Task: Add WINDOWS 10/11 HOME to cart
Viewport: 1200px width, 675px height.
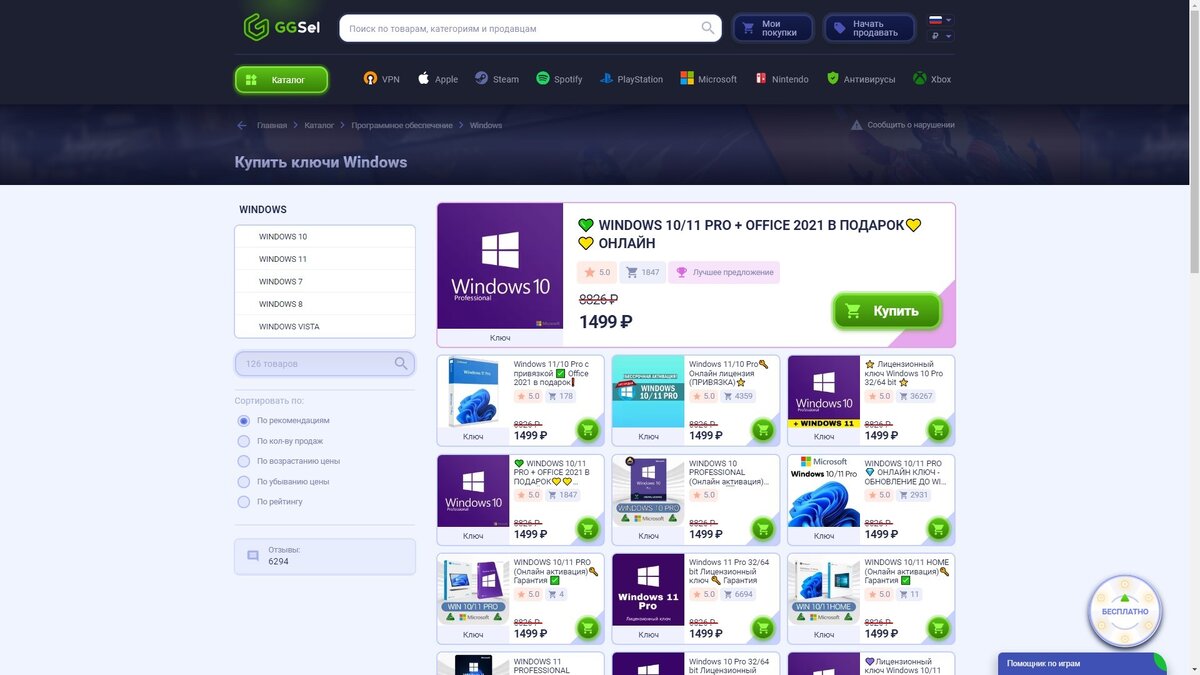Action: (x=938, y=628)
